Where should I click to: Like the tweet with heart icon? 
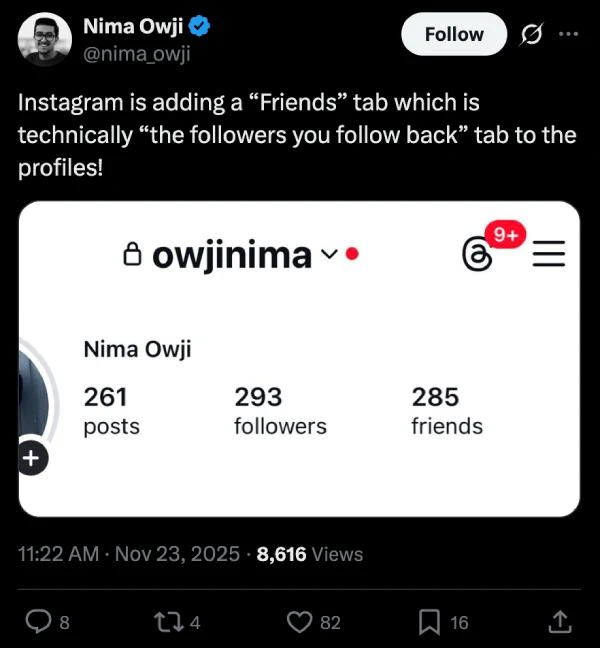coord(300,622)
